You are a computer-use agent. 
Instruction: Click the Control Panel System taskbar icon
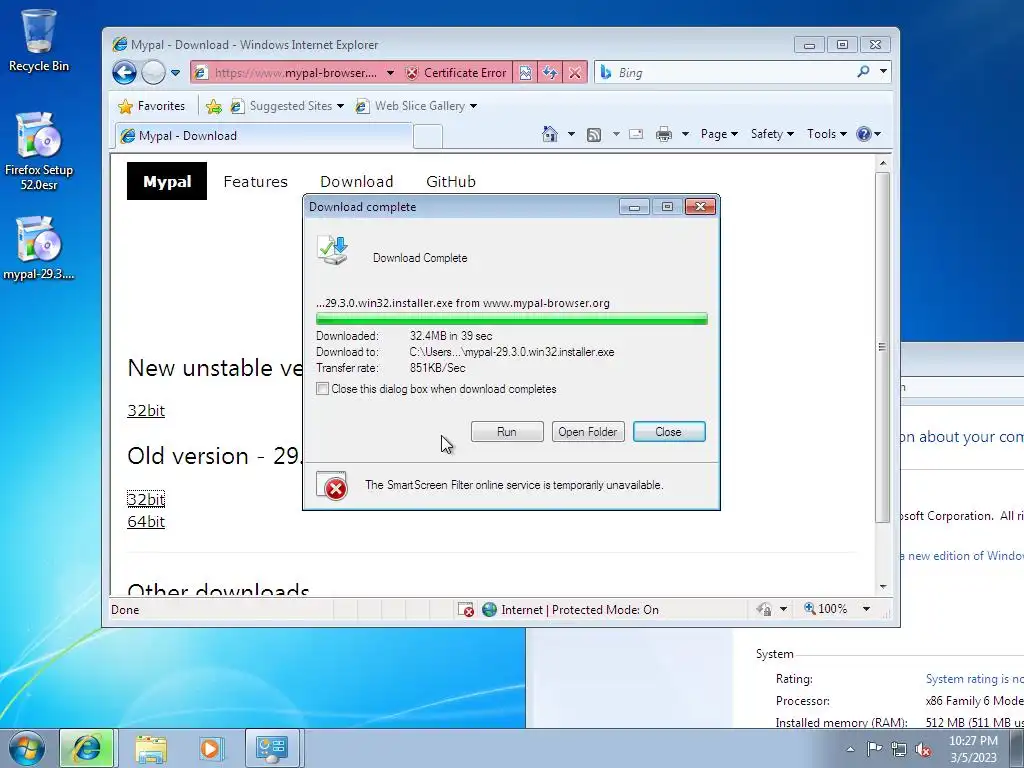[x=272, y=748]
